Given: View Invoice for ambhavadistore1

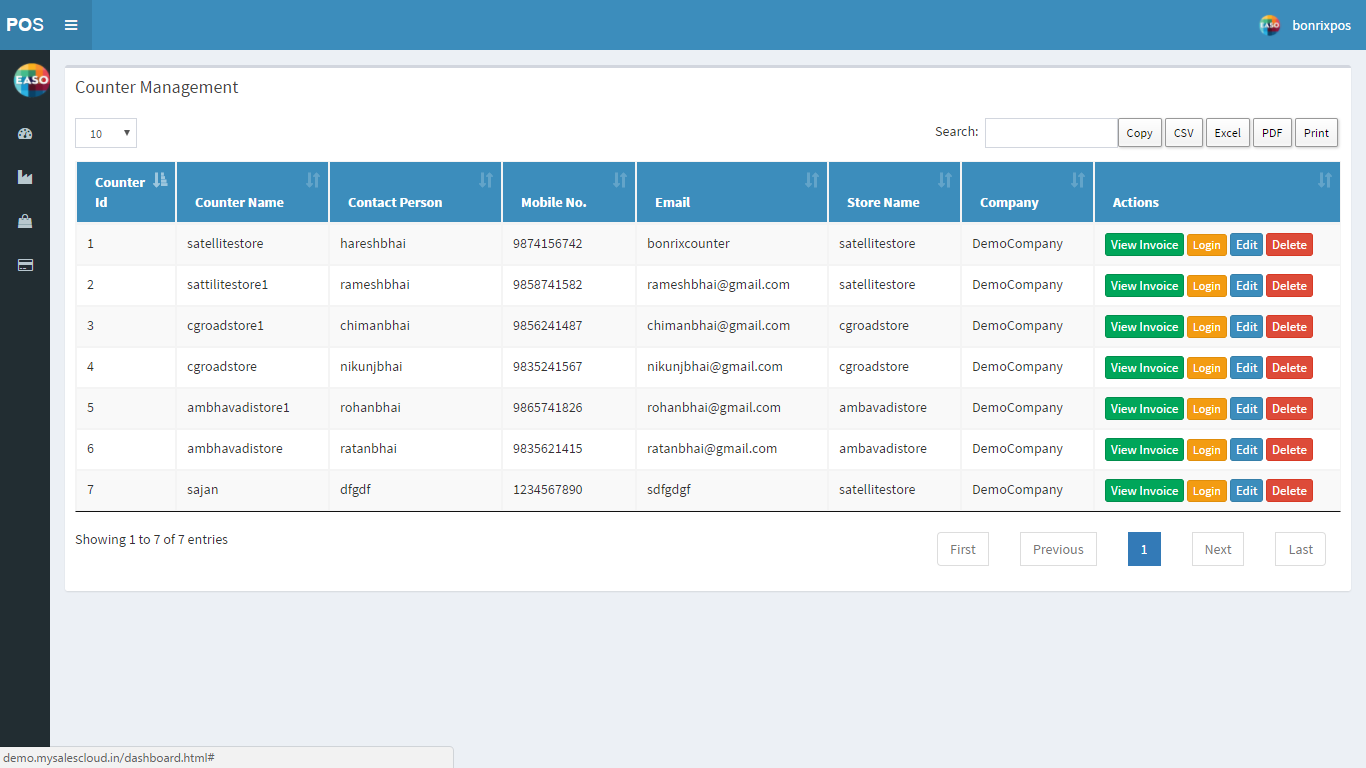Looking at the screenshot, I should (1144, 409).
